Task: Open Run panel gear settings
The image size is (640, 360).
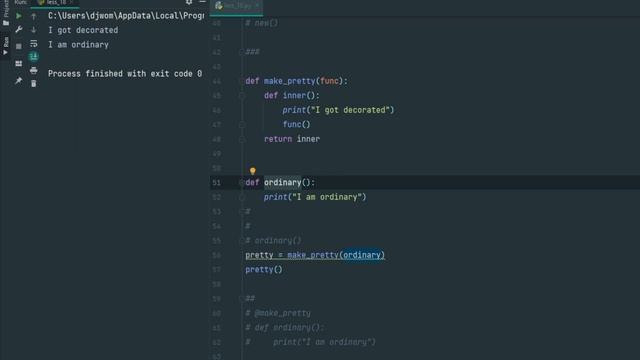Action: pyautogui.click(x=189, y=2)
